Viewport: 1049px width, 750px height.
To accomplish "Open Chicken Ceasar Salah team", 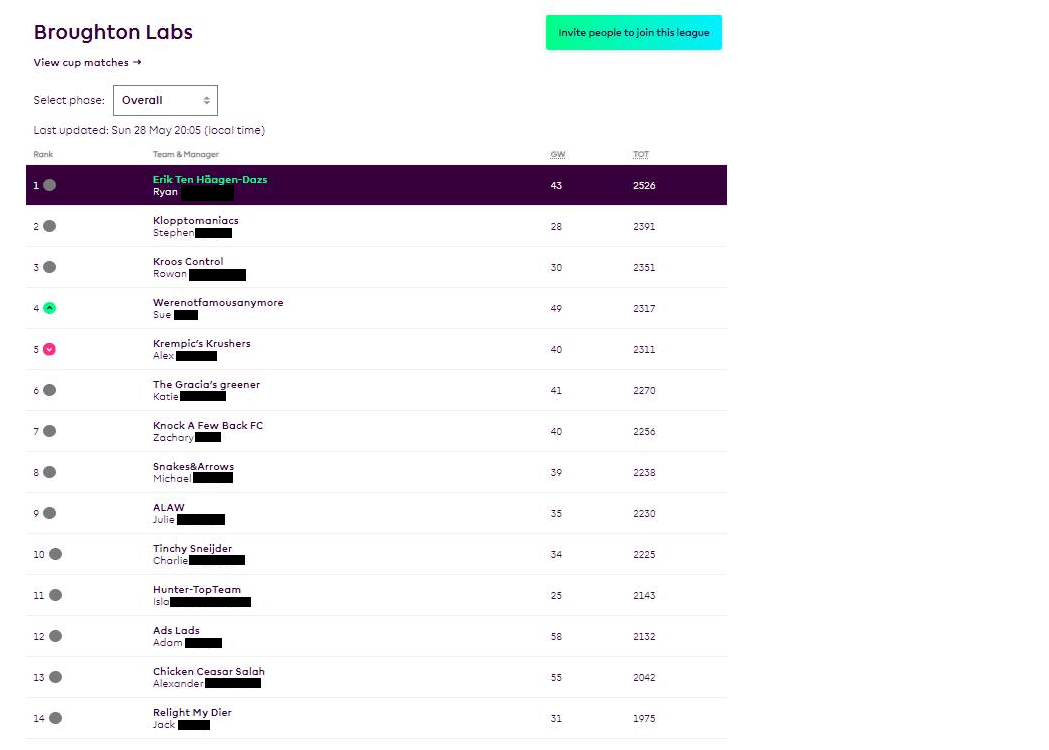I will coord(209,672).
